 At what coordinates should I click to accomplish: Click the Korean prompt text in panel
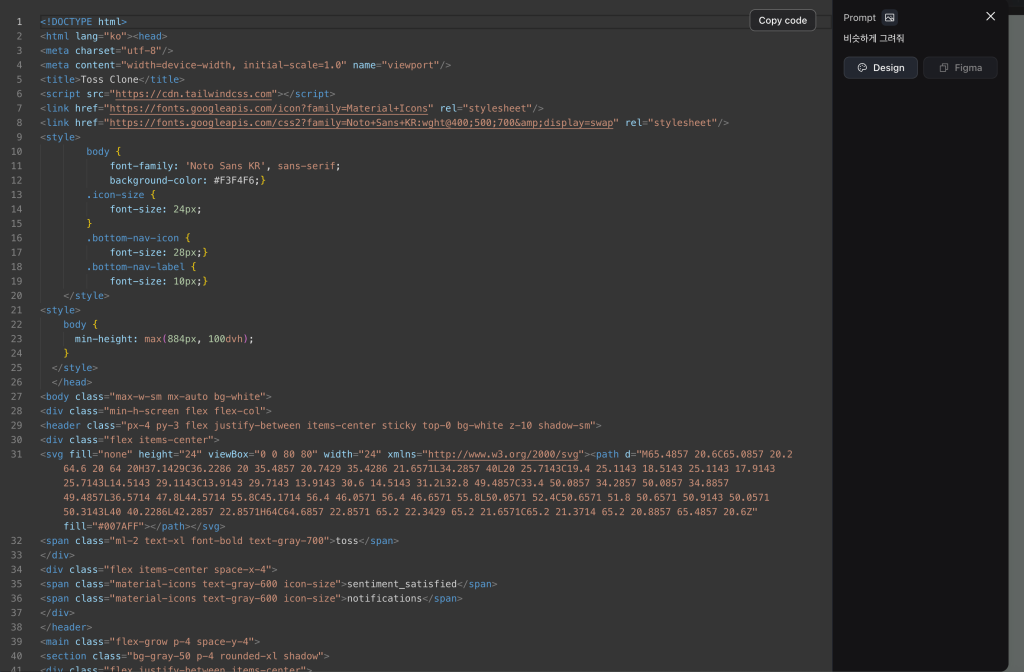click(873, 39)
